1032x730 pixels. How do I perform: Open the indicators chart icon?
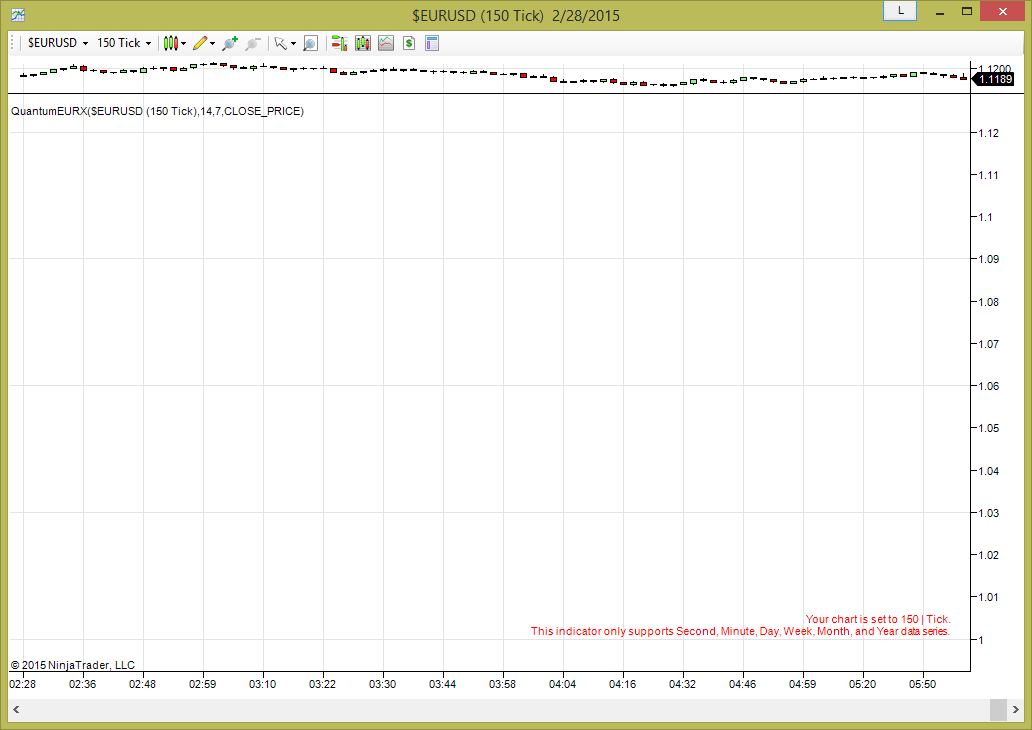pyautogui.click(x=386, y=43)
